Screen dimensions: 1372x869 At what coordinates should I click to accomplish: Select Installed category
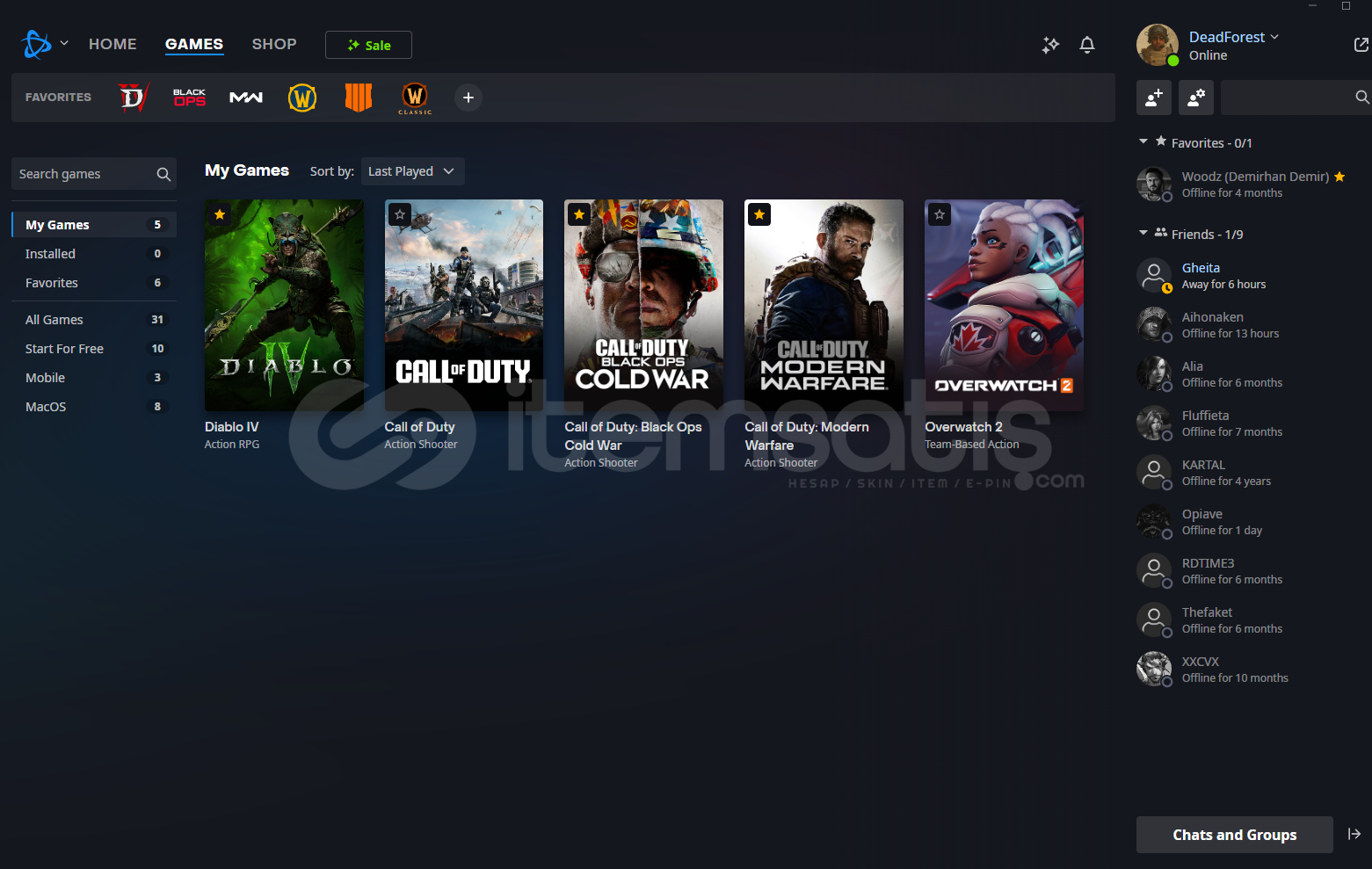click(x=94, y=254)
